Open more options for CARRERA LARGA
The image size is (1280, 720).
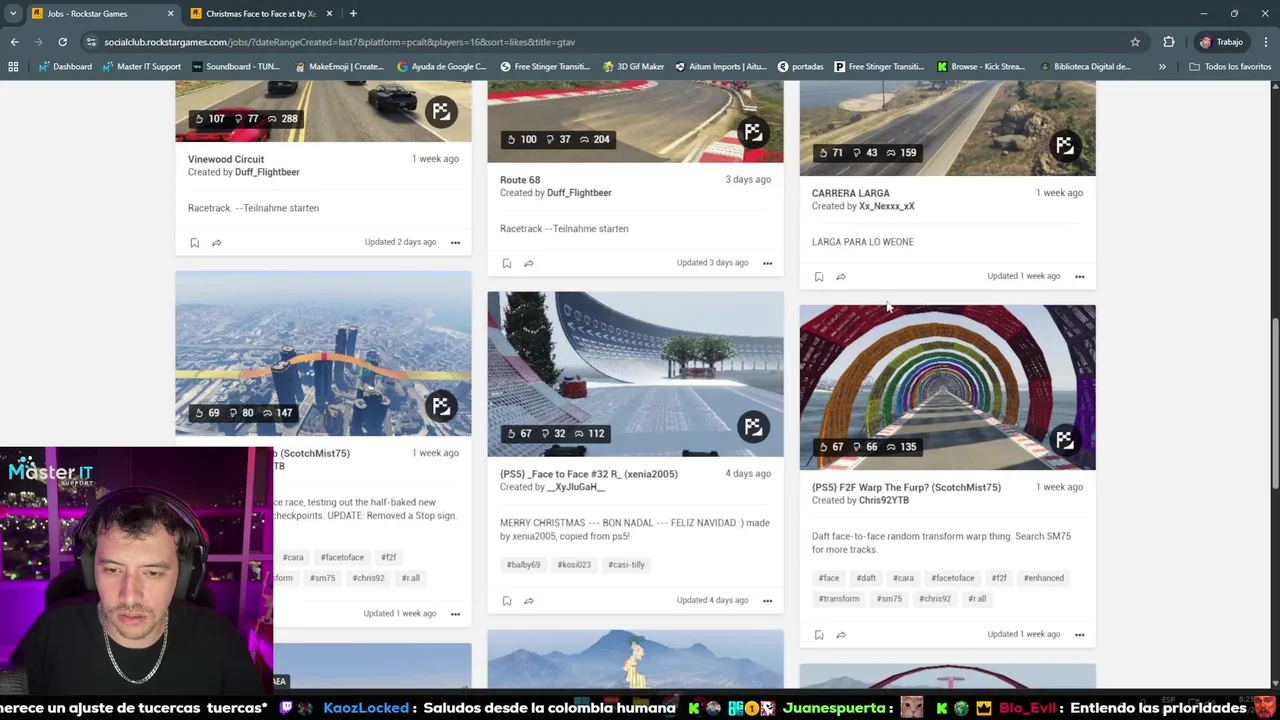pos(1079,277)
